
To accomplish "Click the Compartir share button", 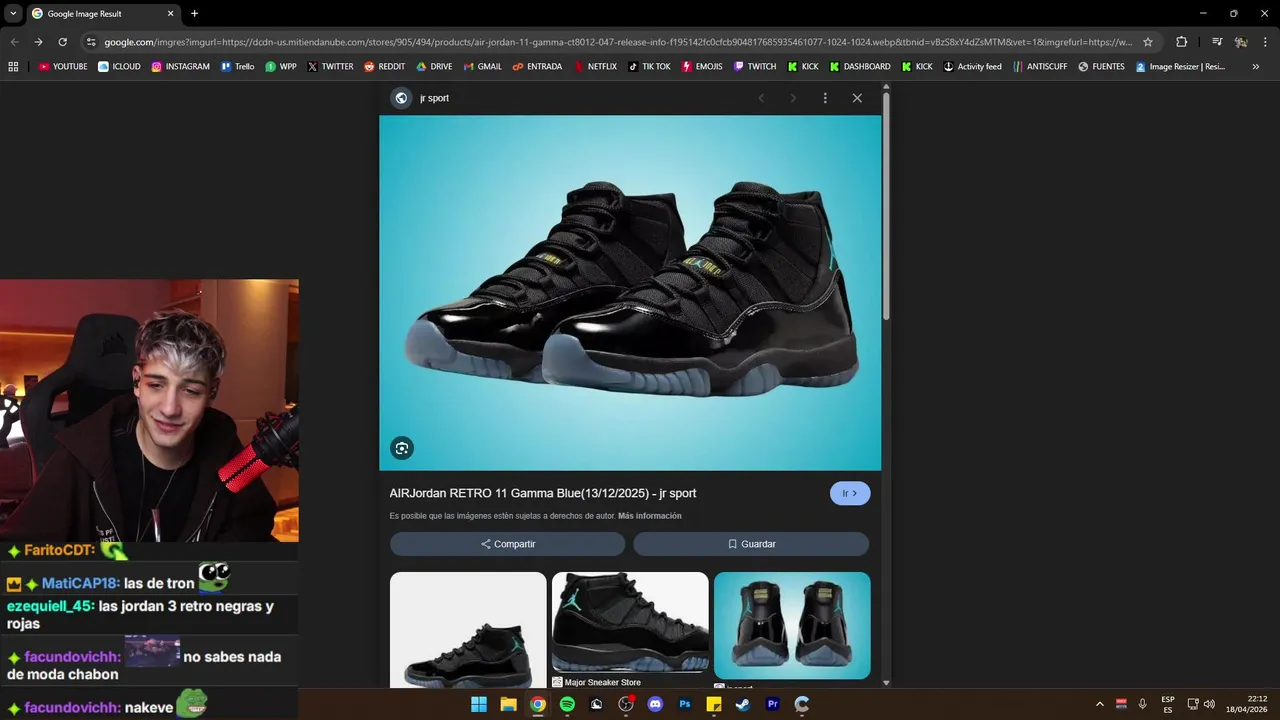I will tap(508, 544).
